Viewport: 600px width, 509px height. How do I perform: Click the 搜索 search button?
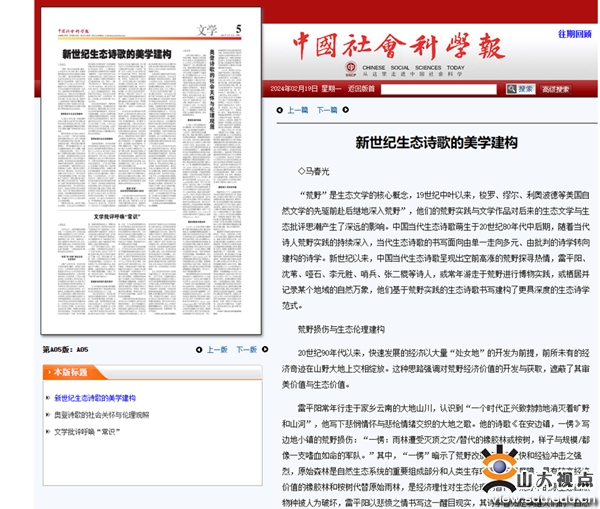tap(520, 89)
